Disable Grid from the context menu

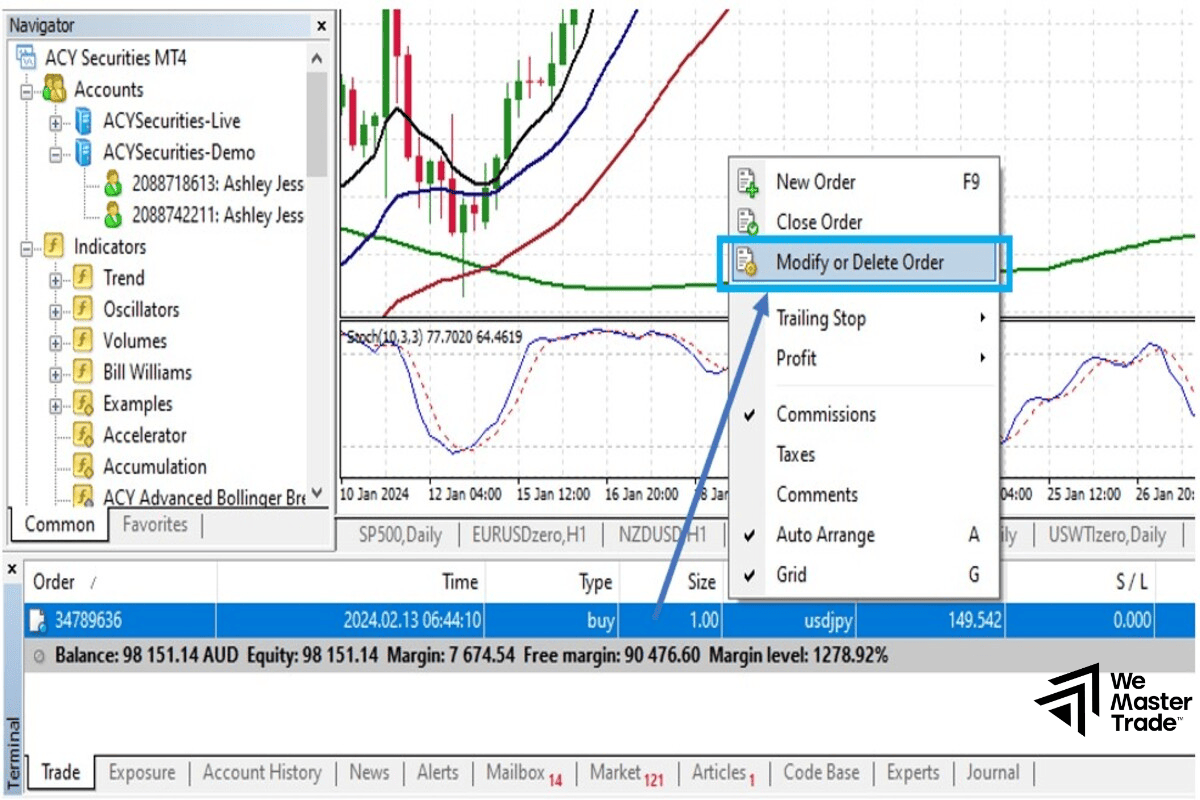794,575
